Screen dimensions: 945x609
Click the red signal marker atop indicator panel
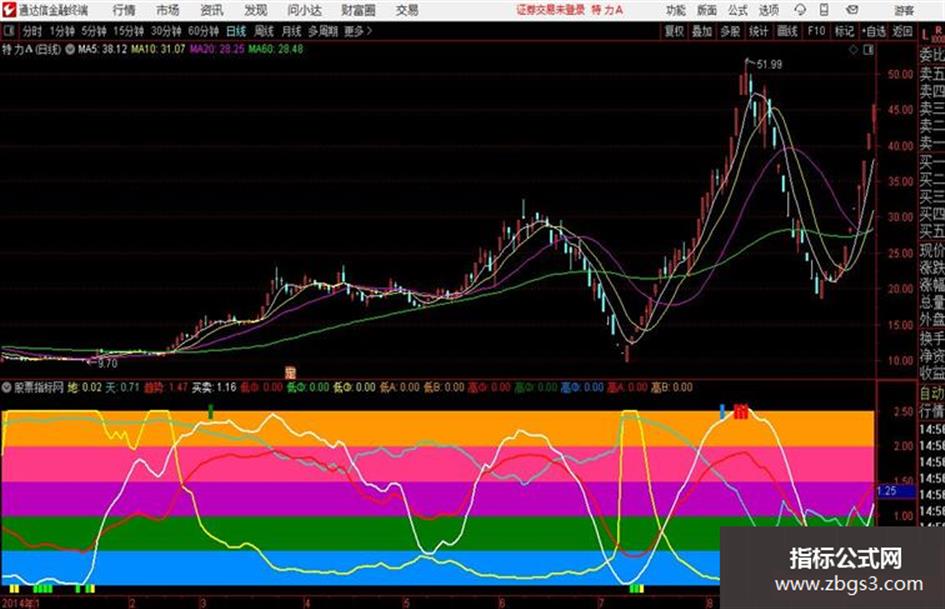[x=741, y=411]
